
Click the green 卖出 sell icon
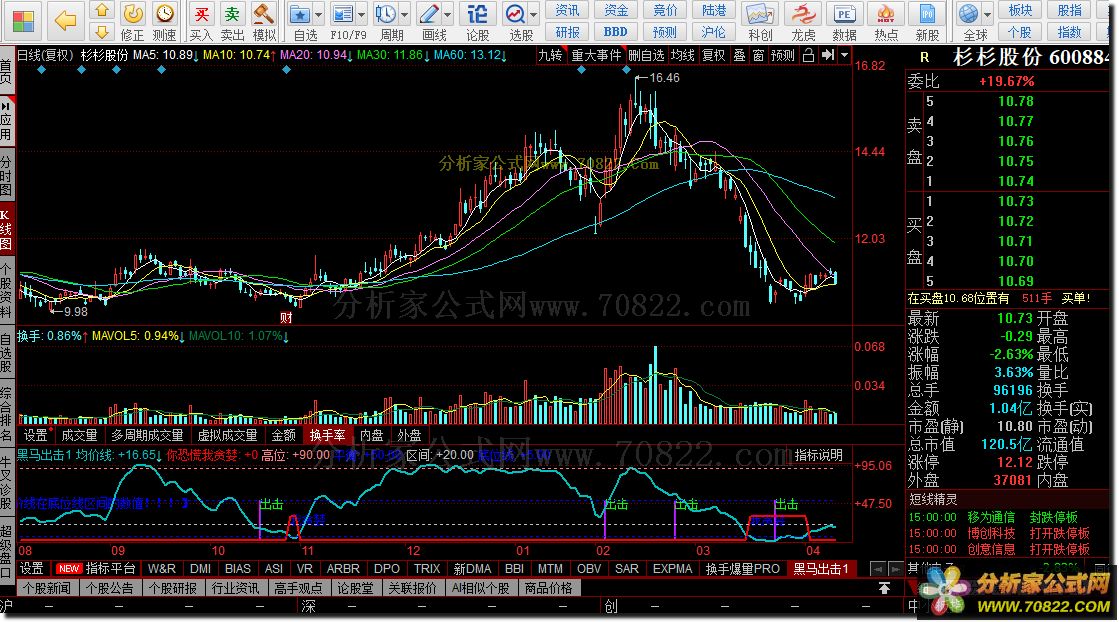pos(233,14)
